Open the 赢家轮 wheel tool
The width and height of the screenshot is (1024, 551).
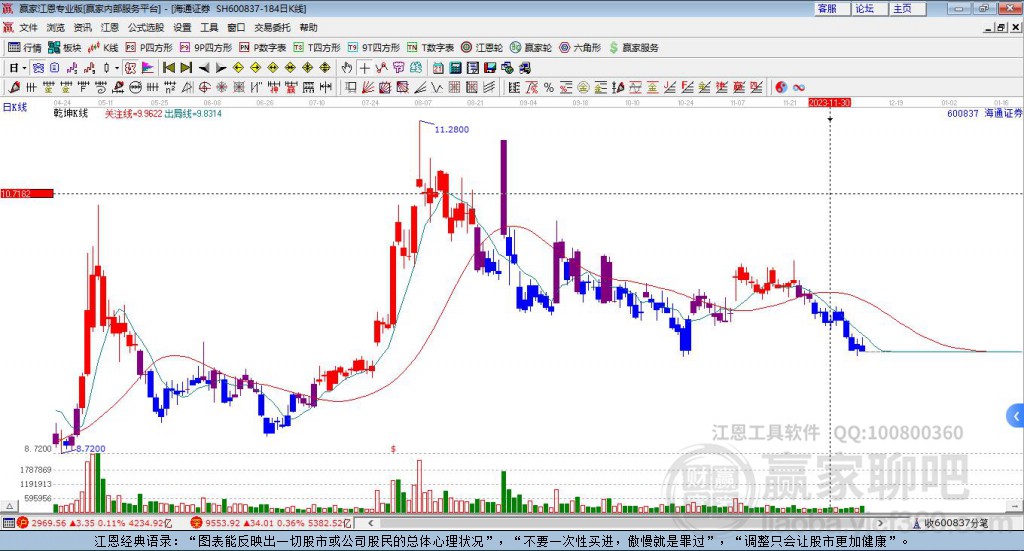(x=531, y=48)
